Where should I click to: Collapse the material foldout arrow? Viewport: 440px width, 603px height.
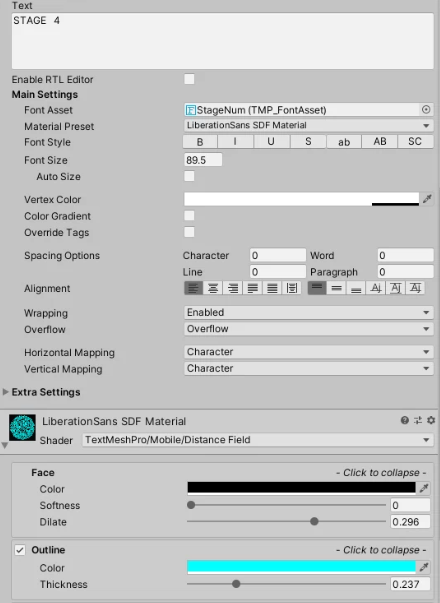pyautogui.click(x=5, y=445)
